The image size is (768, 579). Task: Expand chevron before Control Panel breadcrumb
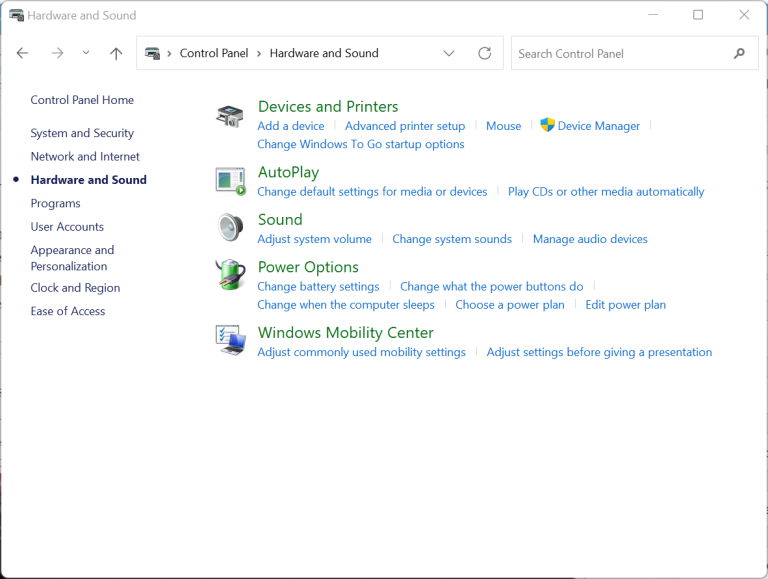(169, 53)
